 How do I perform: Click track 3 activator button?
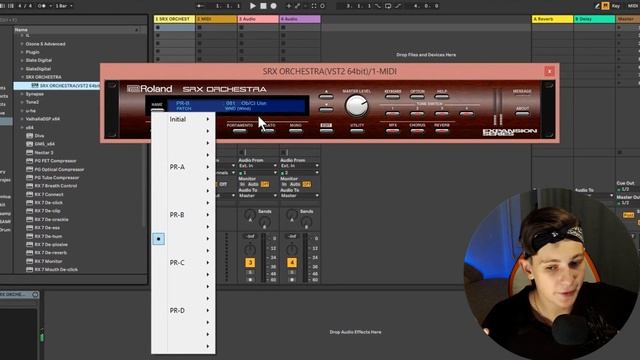(x=250, y=262)
